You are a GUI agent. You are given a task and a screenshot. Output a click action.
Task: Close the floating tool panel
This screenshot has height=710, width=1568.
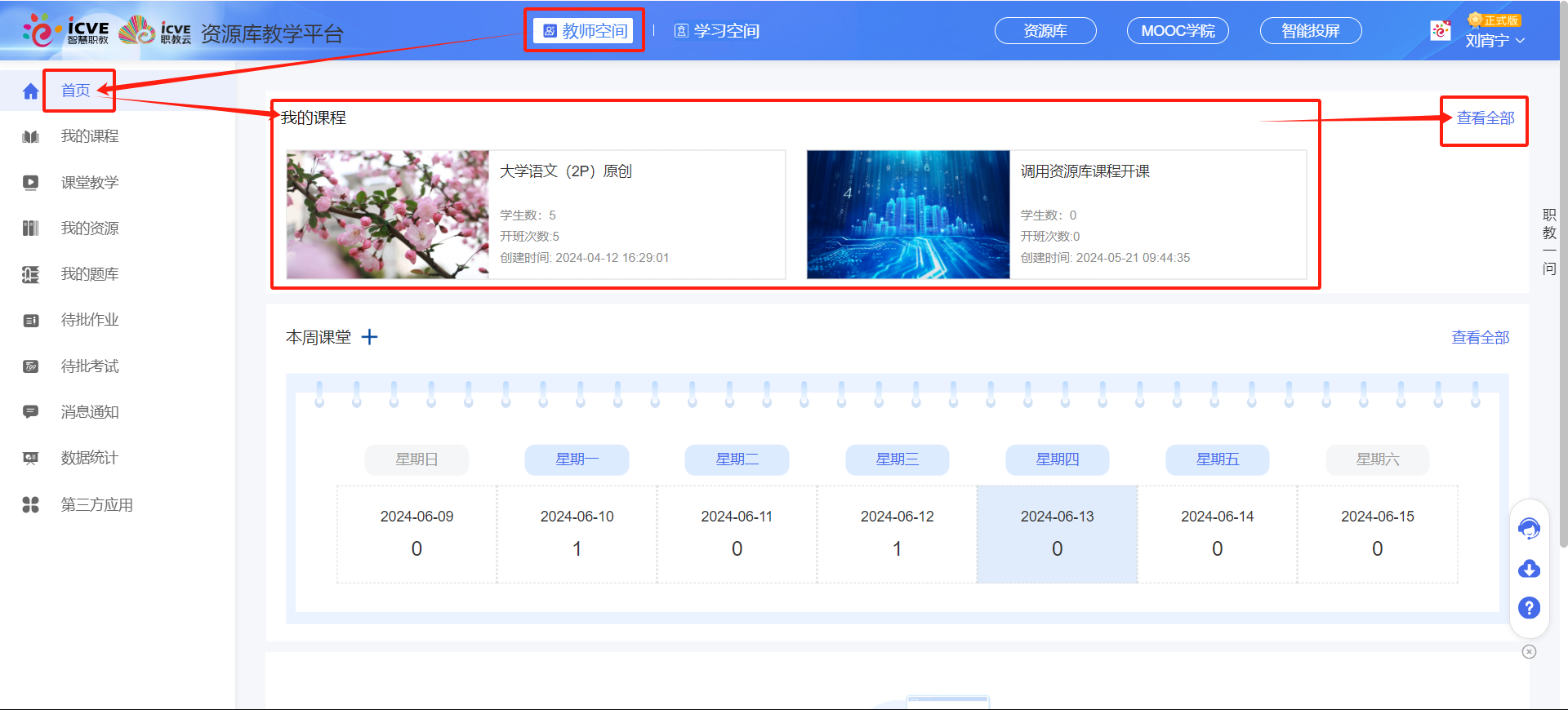coord(1529,651)
